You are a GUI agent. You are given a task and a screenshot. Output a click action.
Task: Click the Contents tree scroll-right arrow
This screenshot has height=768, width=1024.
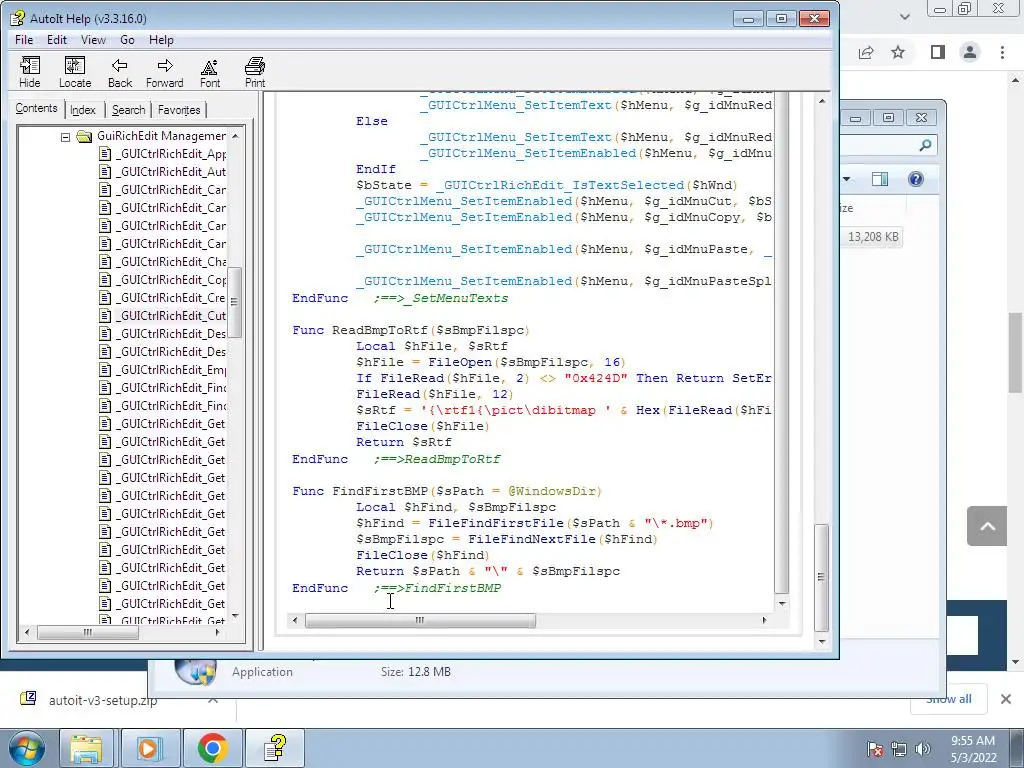coord(217,632)
